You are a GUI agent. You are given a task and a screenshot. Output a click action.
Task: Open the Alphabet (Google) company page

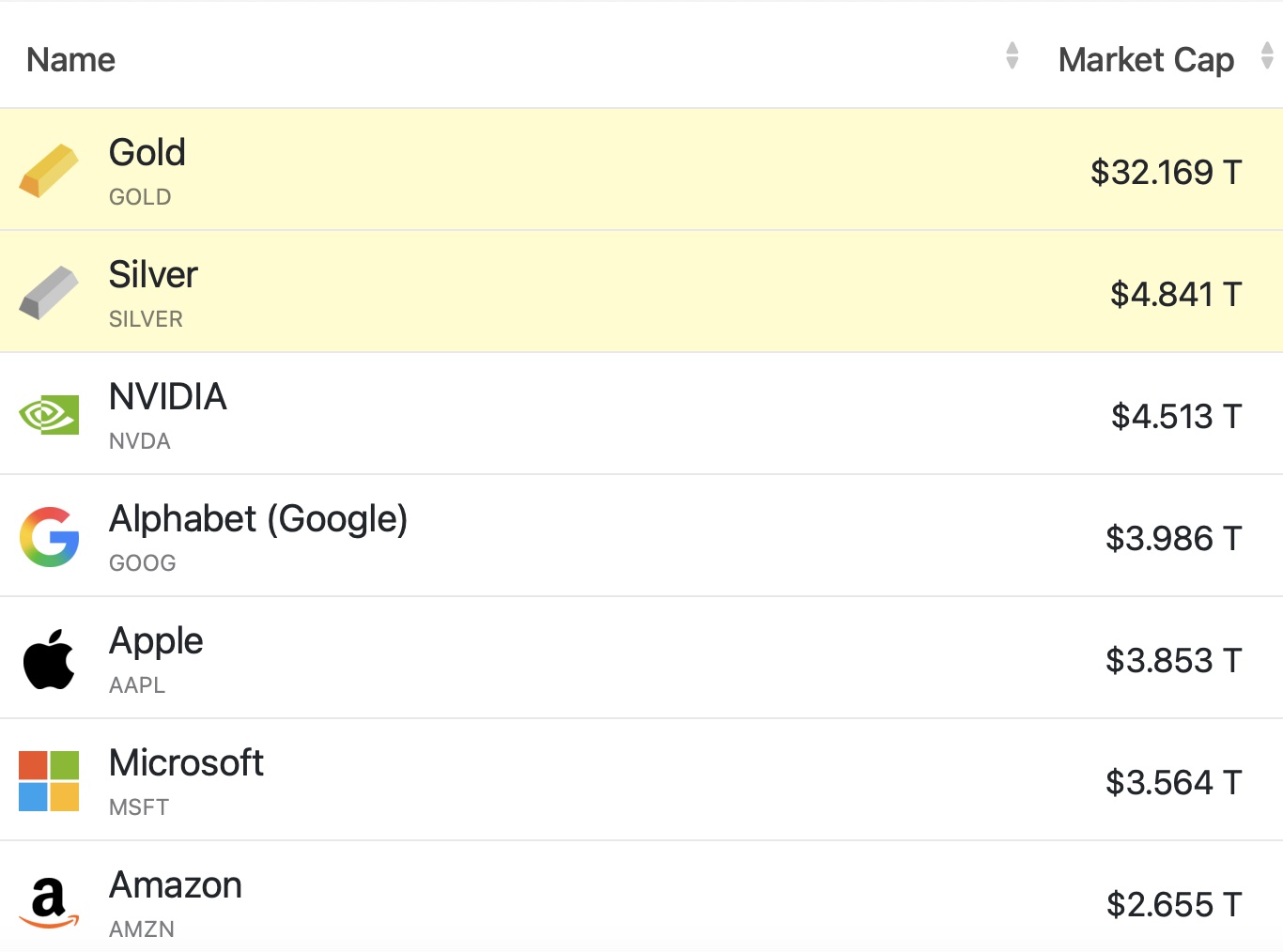pos(258,519)
